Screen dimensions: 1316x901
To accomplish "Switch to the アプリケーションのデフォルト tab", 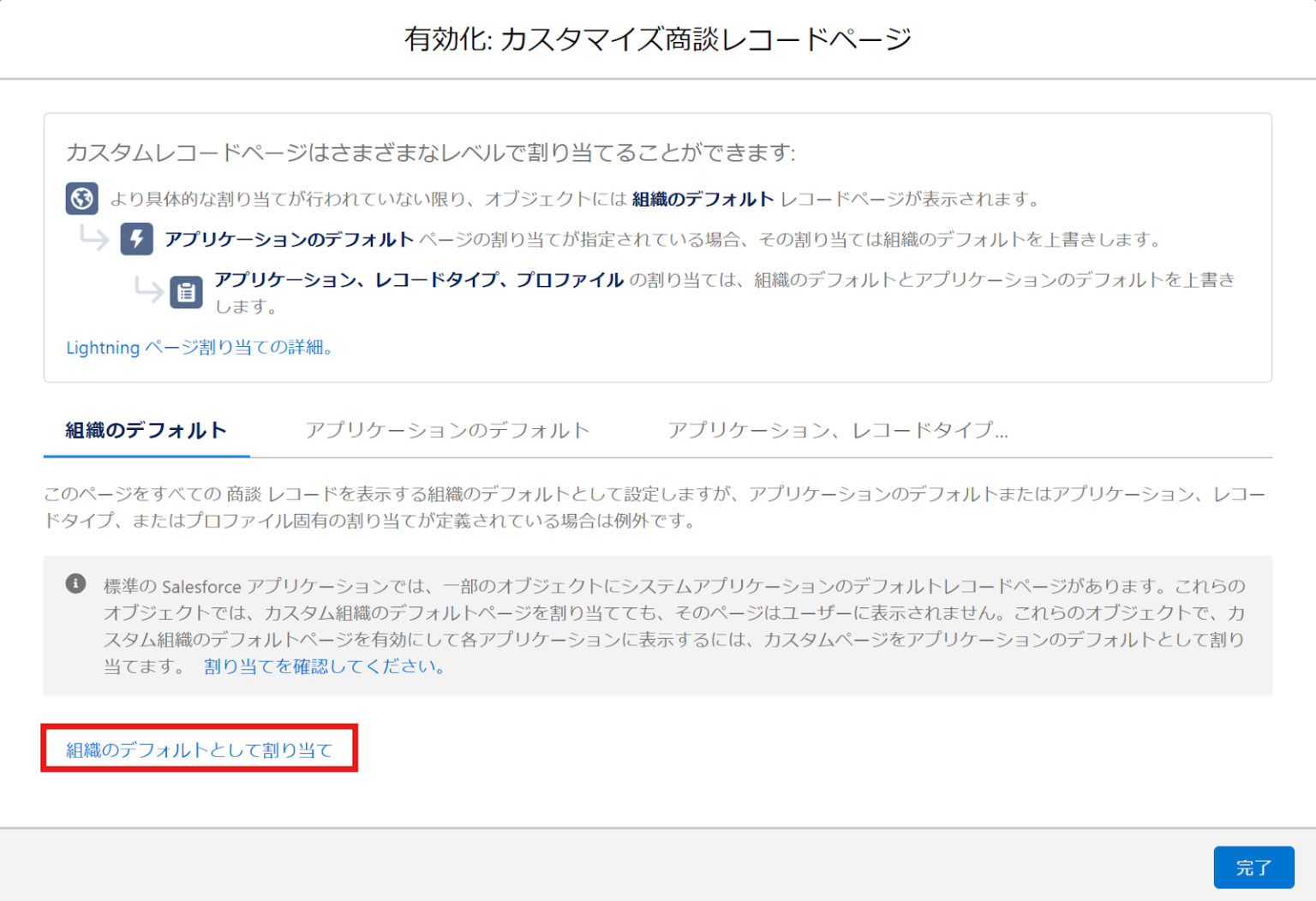I will coord(448,431).
